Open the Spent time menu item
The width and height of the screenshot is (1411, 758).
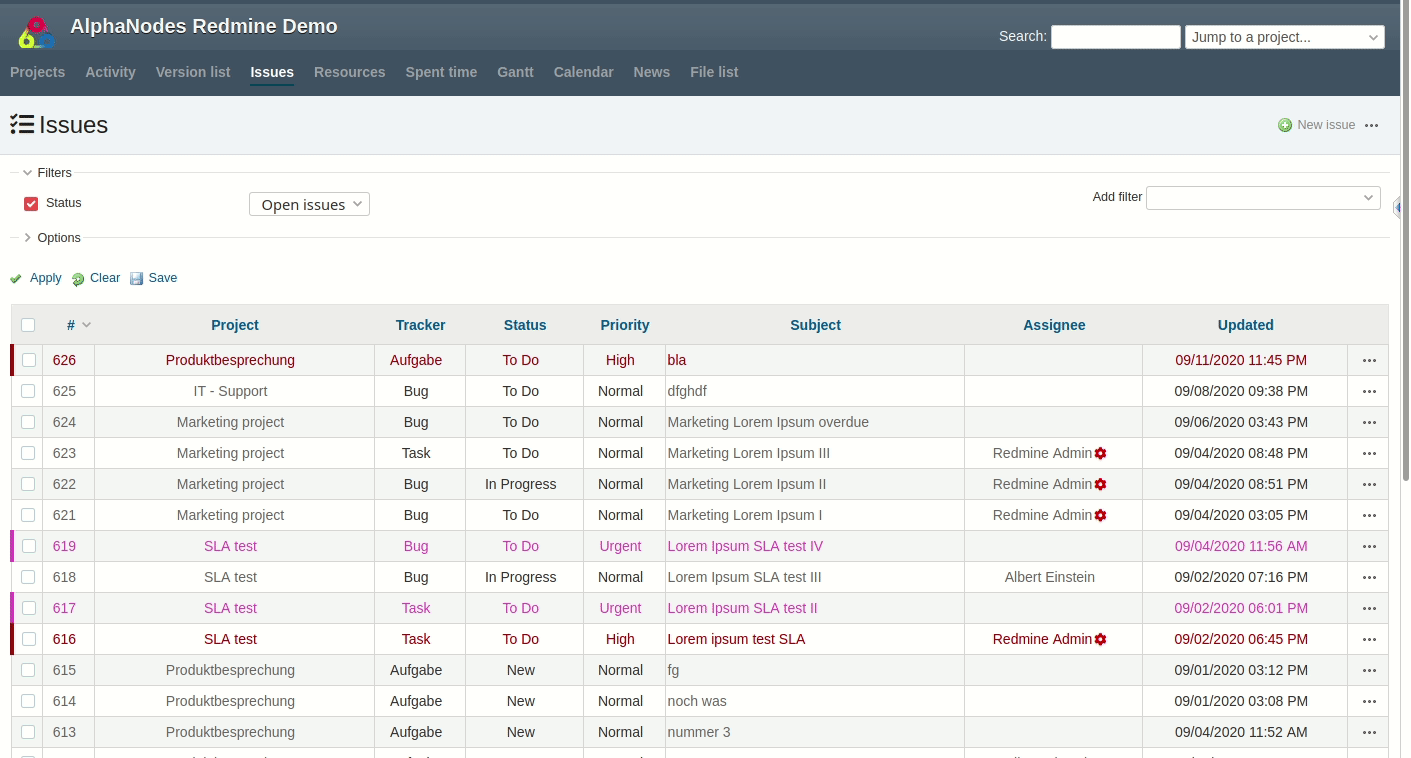(x=441, y=72)
